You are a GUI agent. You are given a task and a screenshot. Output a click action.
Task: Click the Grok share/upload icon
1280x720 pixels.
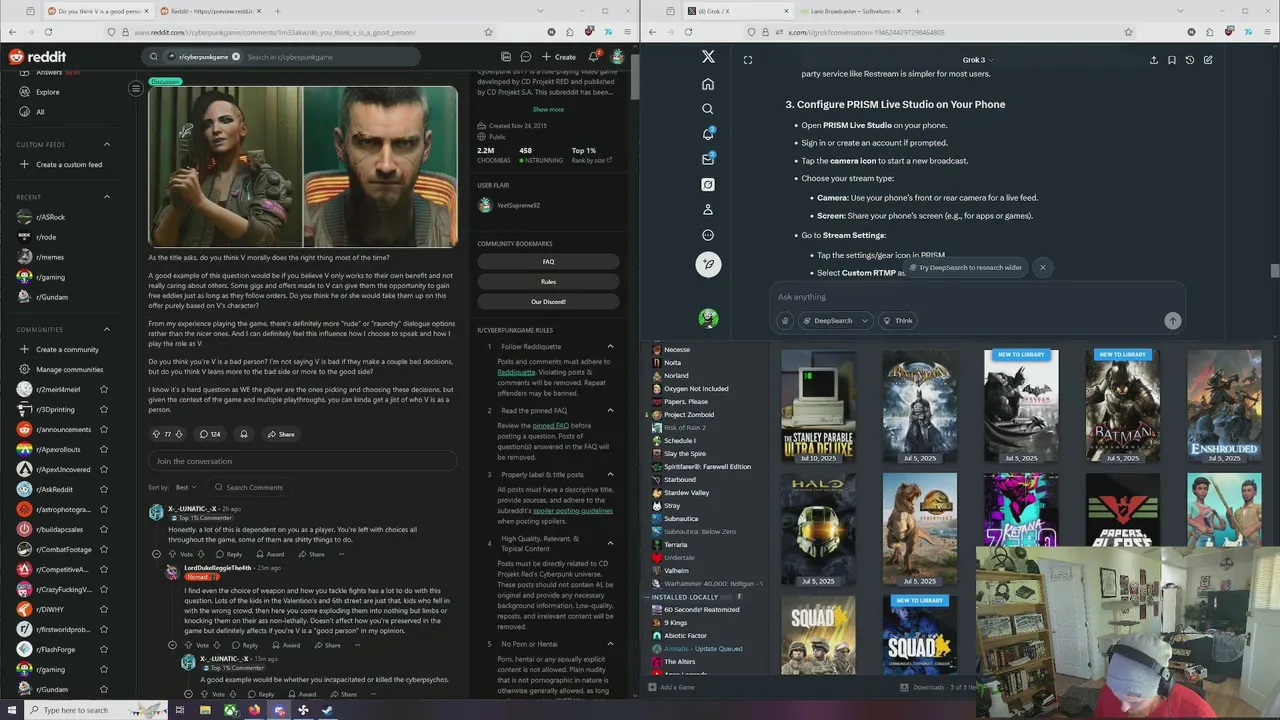[x=1153, y=60]
